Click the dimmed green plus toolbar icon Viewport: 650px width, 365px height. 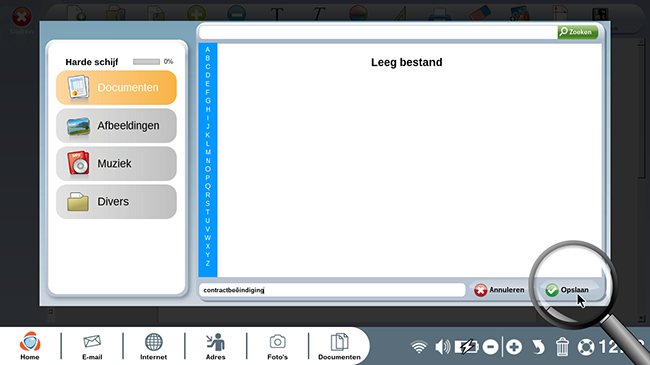tap(196, 13)
